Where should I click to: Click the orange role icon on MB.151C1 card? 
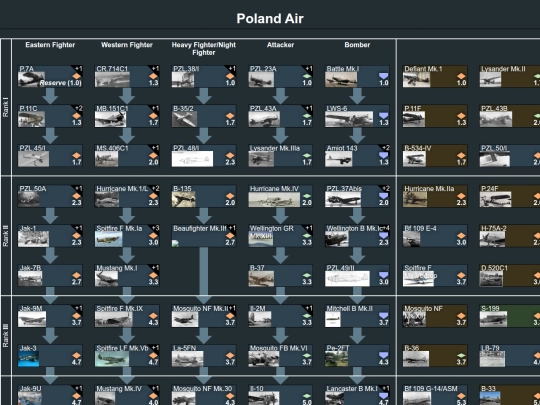coord(153,116)
